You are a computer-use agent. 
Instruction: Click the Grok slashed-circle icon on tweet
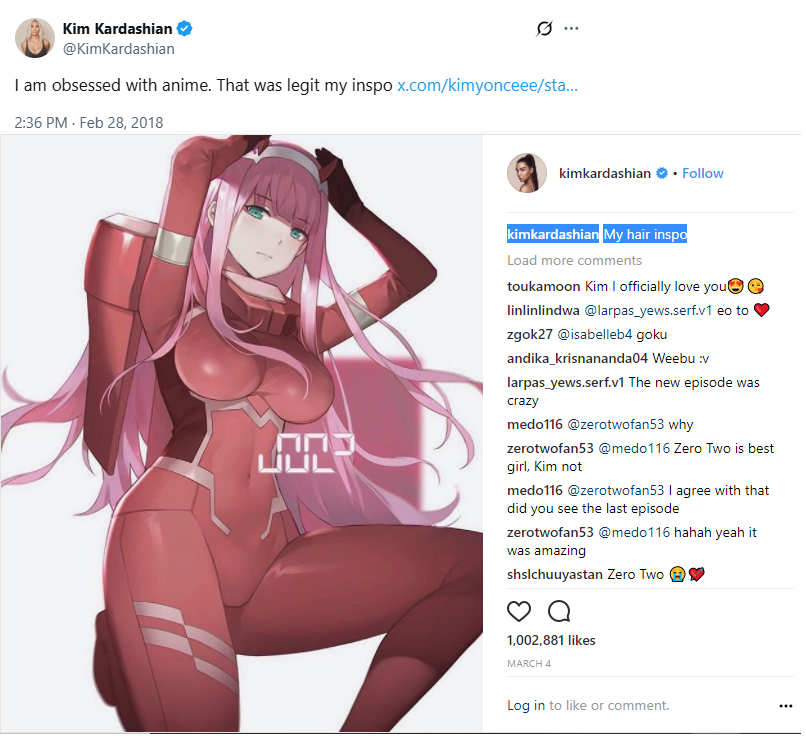click(544, 28)
